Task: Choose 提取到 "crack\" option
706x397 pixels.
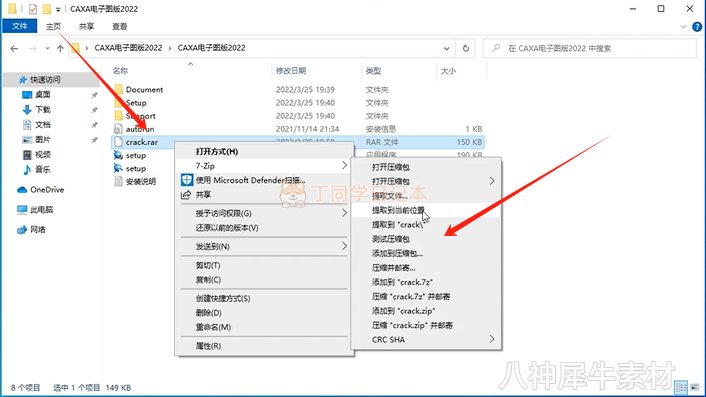Action: click(x=426, y=225)
